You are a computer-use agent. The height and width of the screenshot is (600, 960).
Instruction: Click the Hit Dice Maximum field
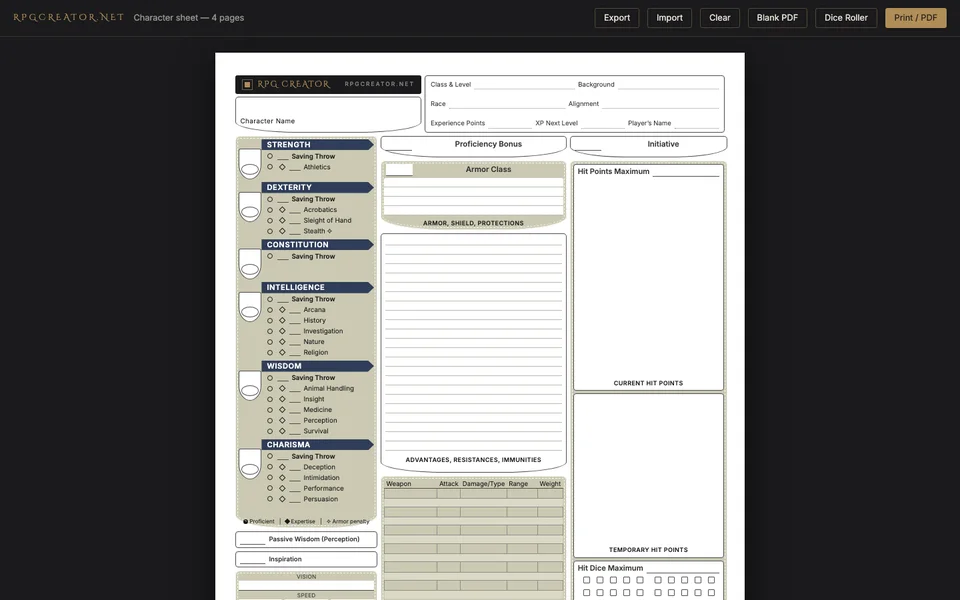pos(684,568)
